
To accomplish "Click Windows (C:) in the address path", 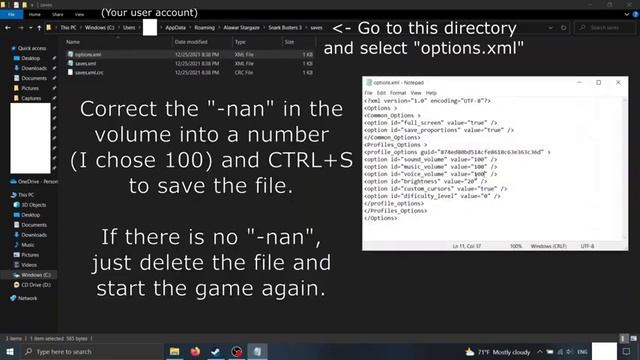I will [100, 28].
